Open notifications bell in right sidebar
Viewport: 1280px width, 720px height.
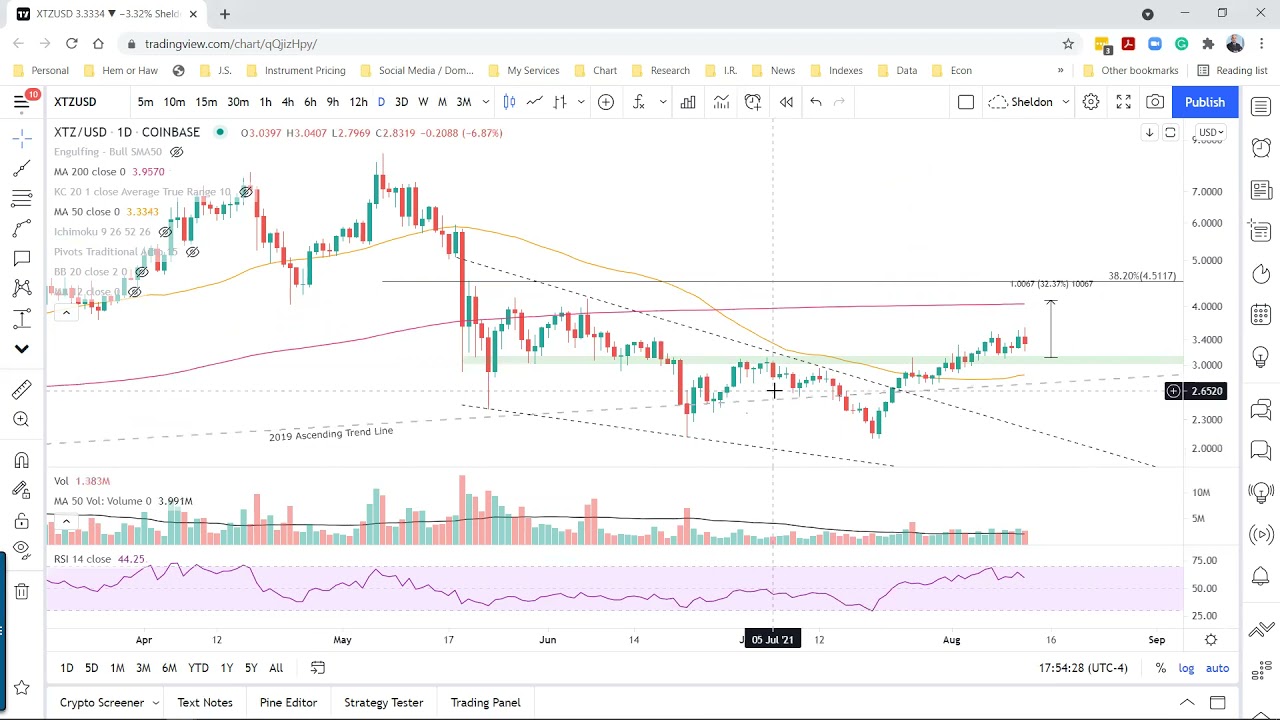click(1261, 577)
